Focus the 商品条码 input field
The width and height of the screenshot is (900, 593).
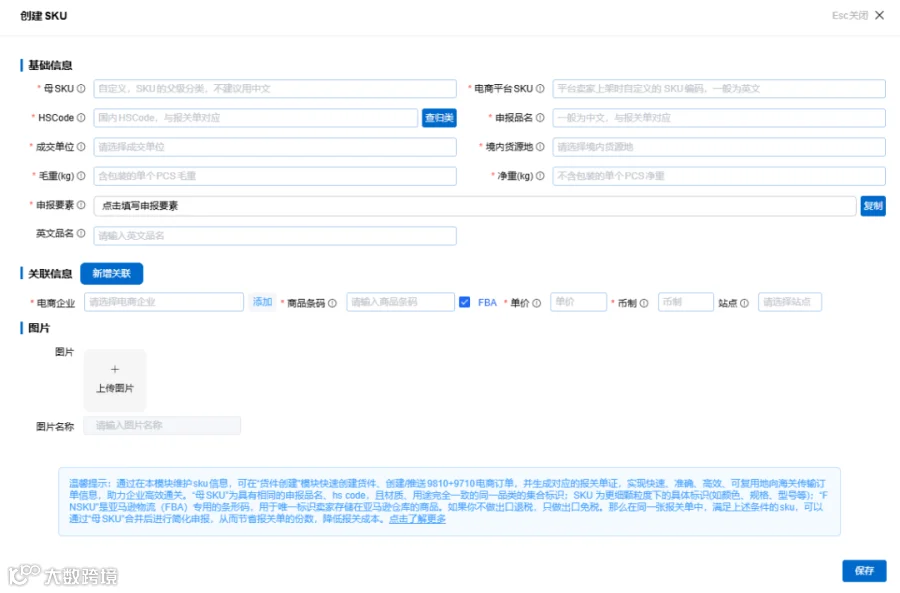coord(401,302)
